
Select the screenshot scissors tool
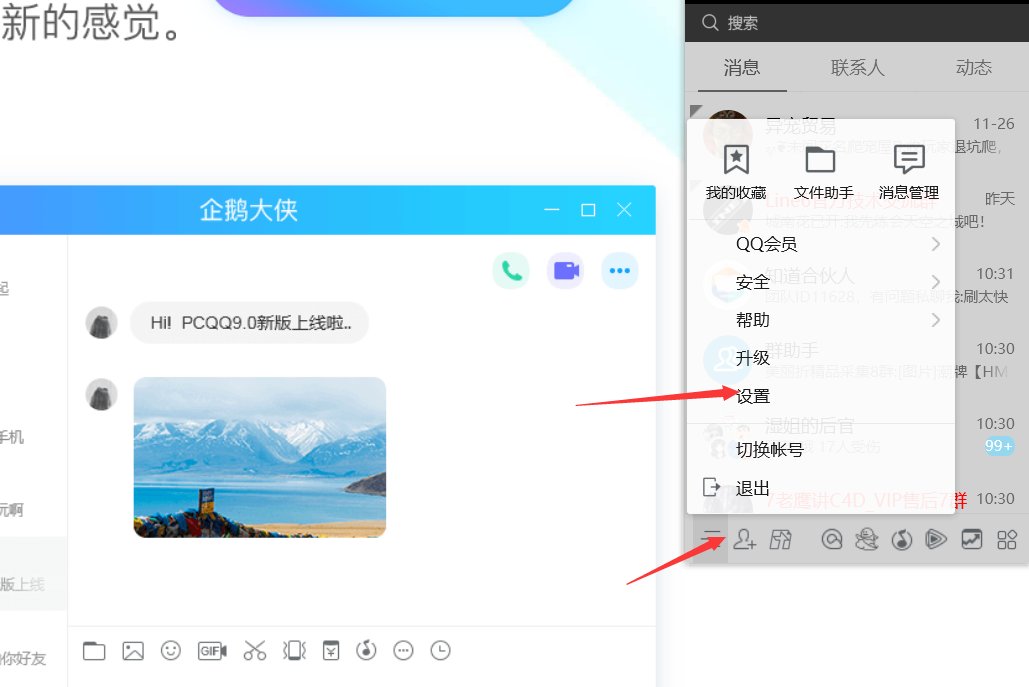pyautogui.click(x=255, y=650)
